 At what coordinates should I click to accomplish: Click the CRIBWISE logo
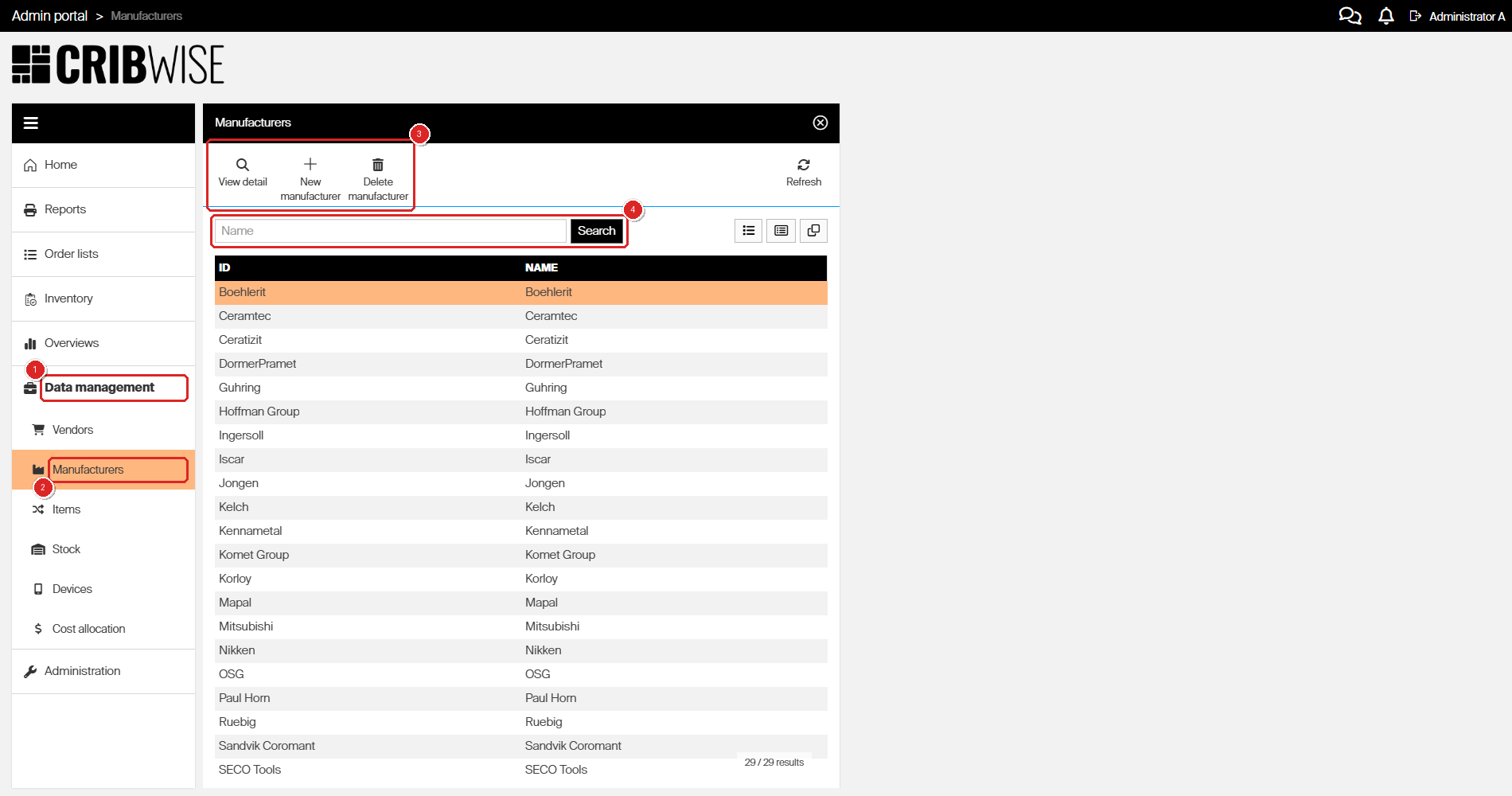(x=118, y=64)
